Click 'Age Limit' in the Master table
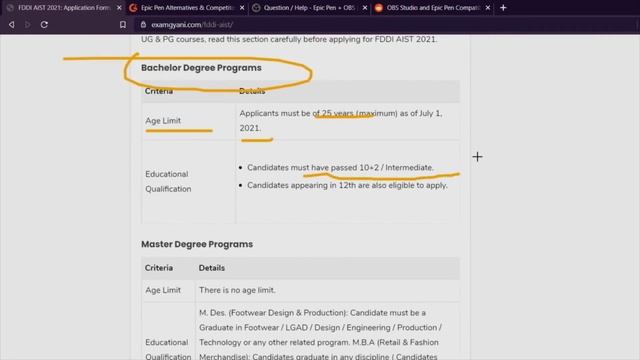This screenshot has width=640, height=360. point(163,290)
